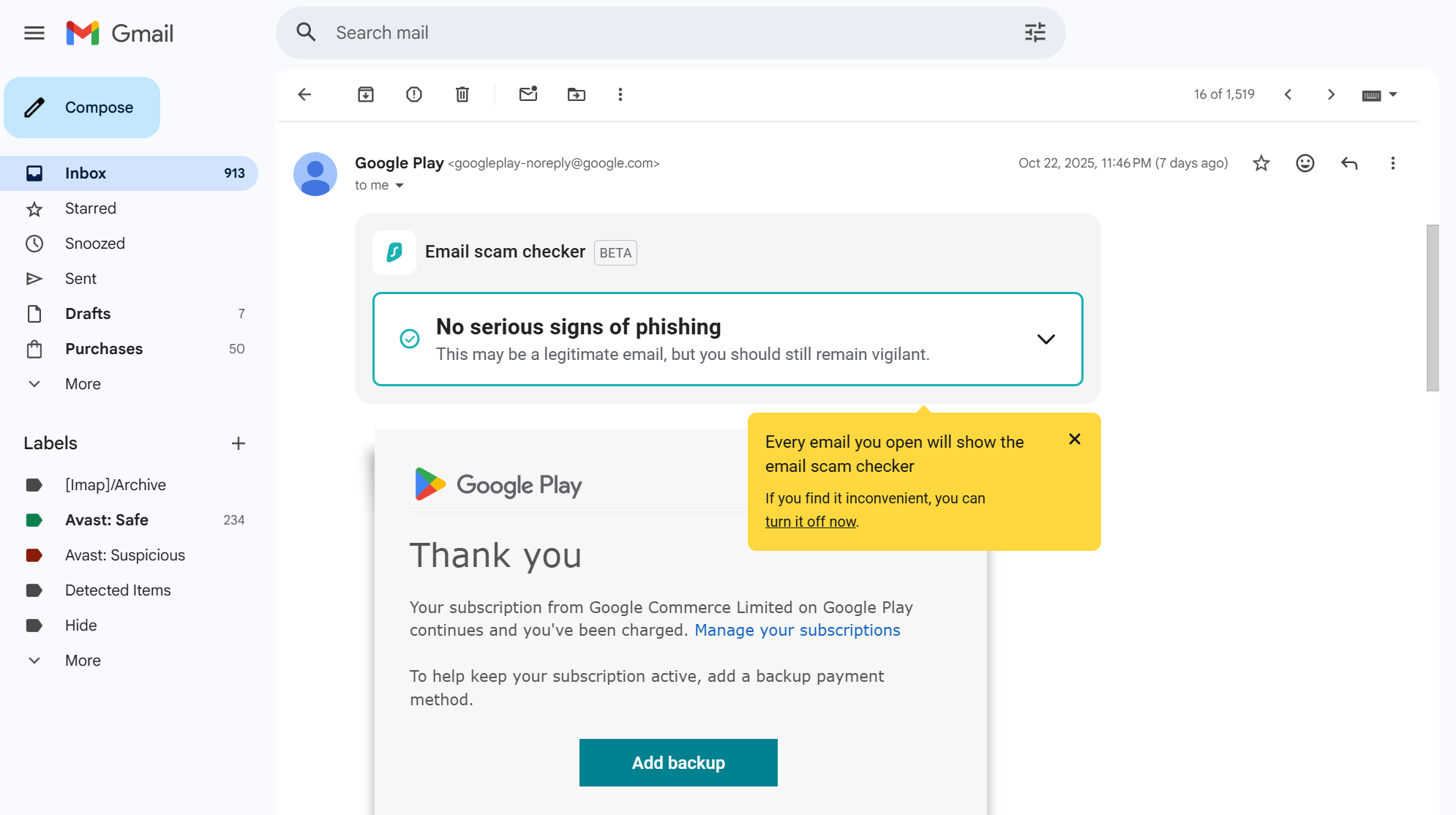Go to the Sent folder
The height and width of the screenshot is (815, 1456).
80,278
